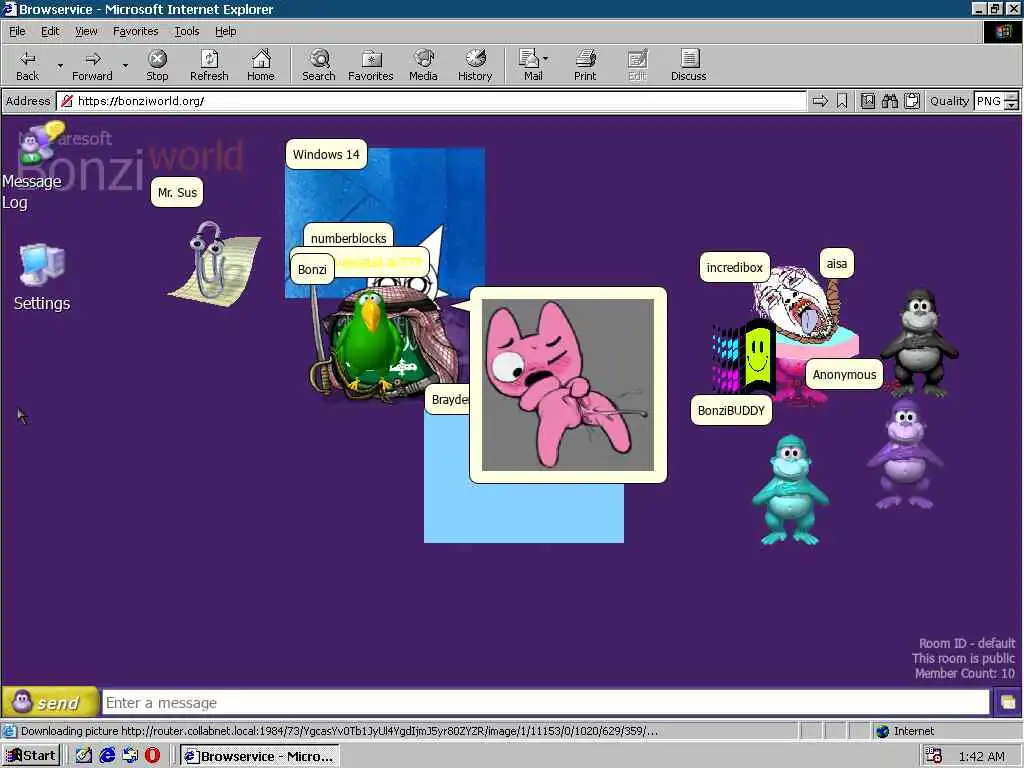Open the File menu
1024x768 pixels.
[x=17, y=31]
